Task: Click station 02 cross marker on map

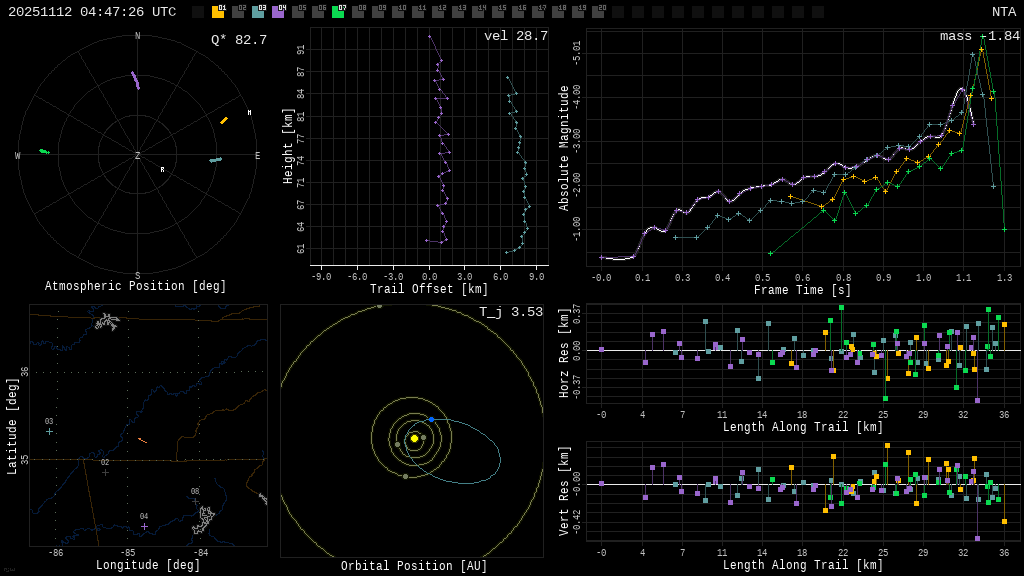Action: tap(105, 472)
